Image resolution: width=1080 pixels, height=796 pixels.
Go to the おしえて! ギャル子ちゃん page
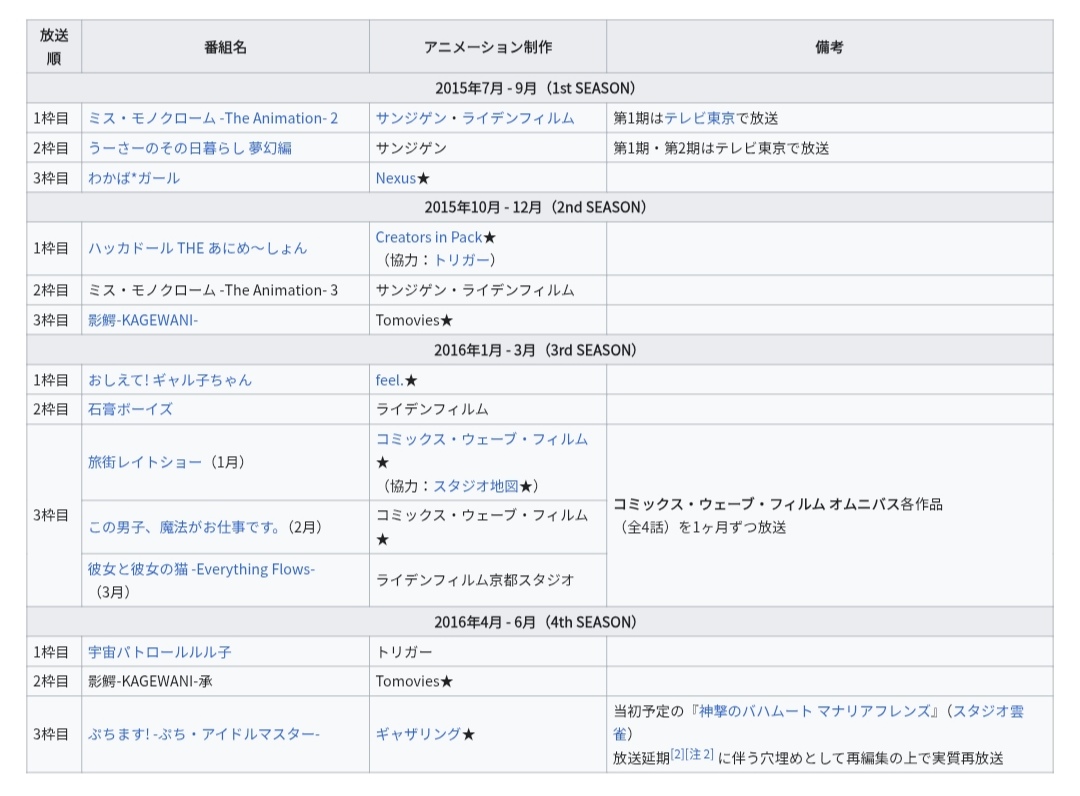click(170, 380)
